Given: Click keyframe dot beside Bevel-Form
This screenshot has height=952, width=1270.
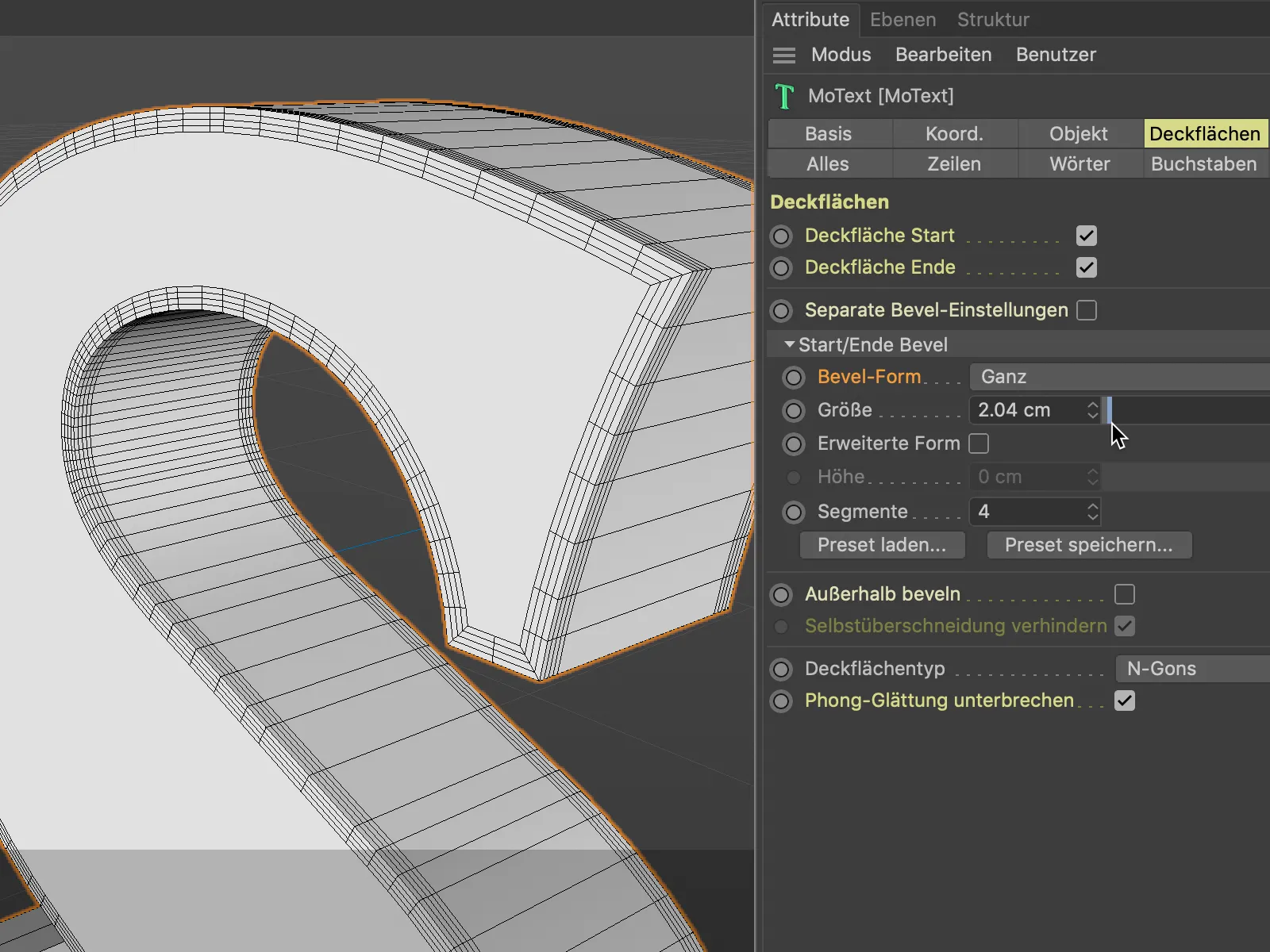Looking at the screenshot, I should [x=794, y=378].
